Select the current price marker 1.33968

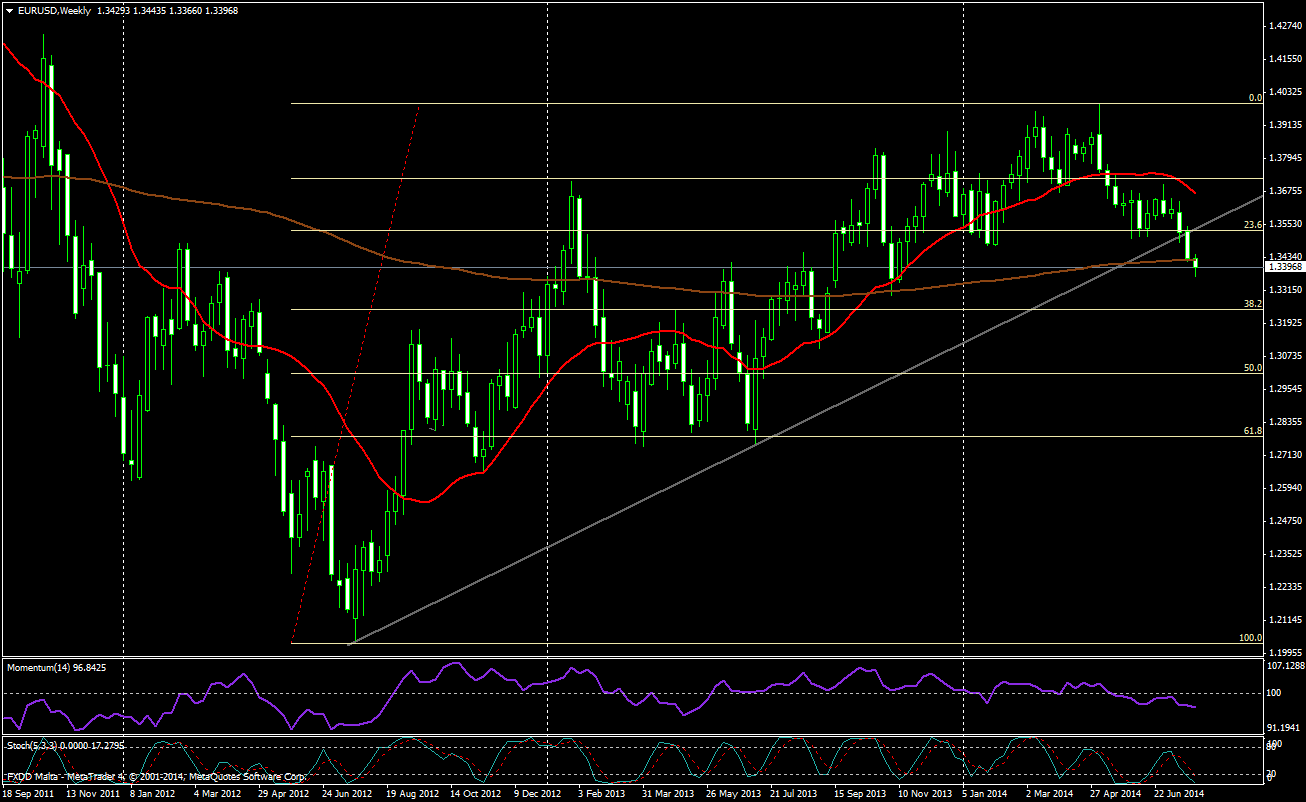[x=1283, y=267]
